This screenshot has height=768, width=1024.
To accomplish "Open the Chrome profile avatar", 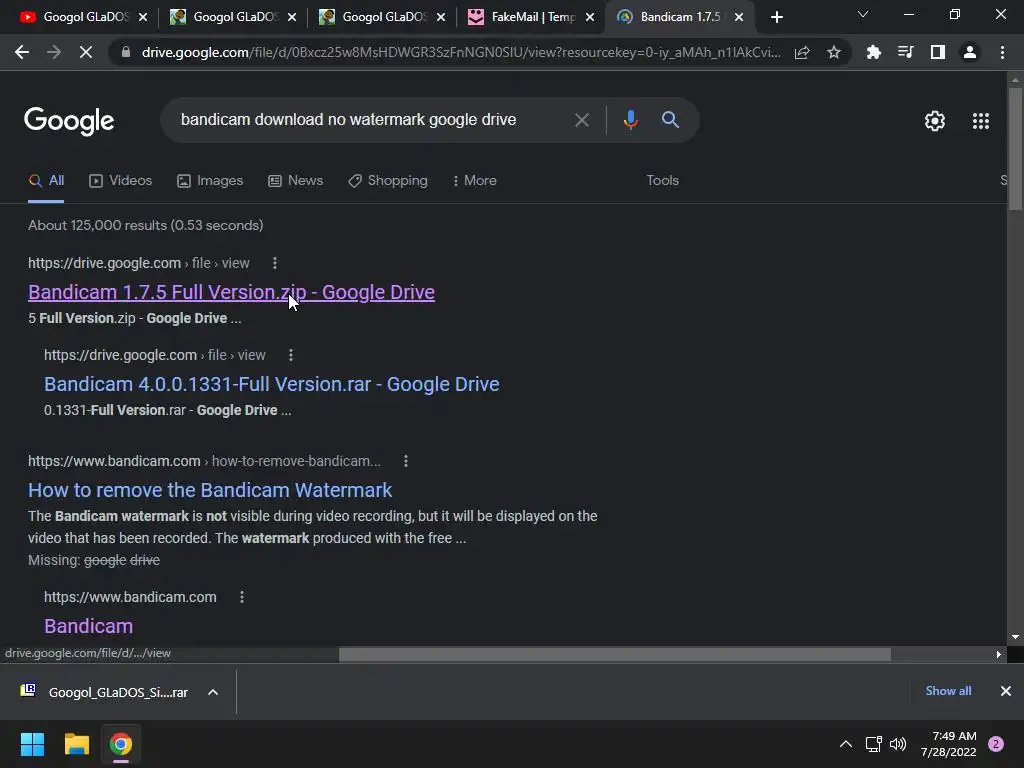I will [x=970, y=52].
